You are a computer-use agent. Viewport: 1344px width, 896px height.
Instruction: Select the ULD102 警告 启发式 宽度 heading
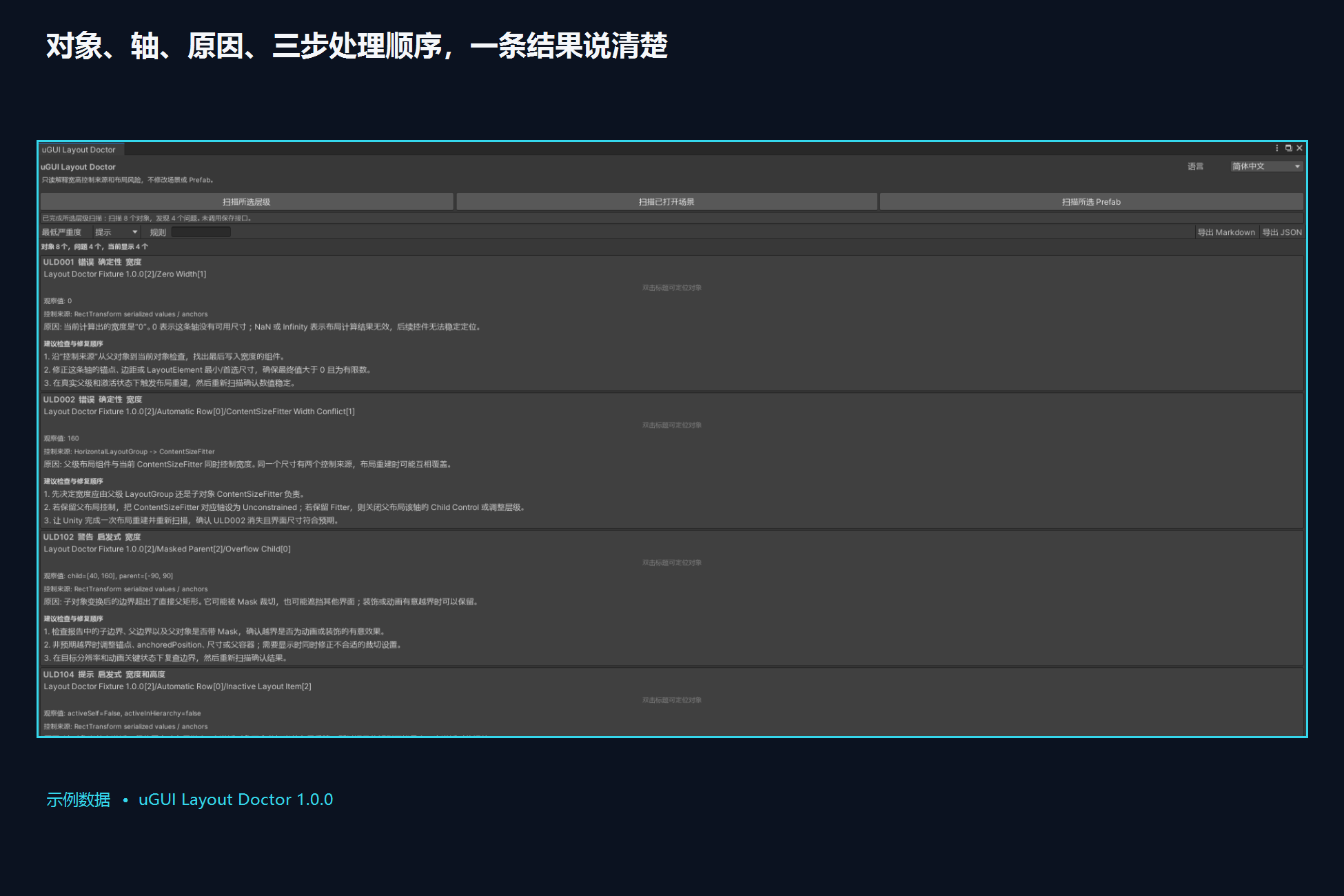[92, 537]
